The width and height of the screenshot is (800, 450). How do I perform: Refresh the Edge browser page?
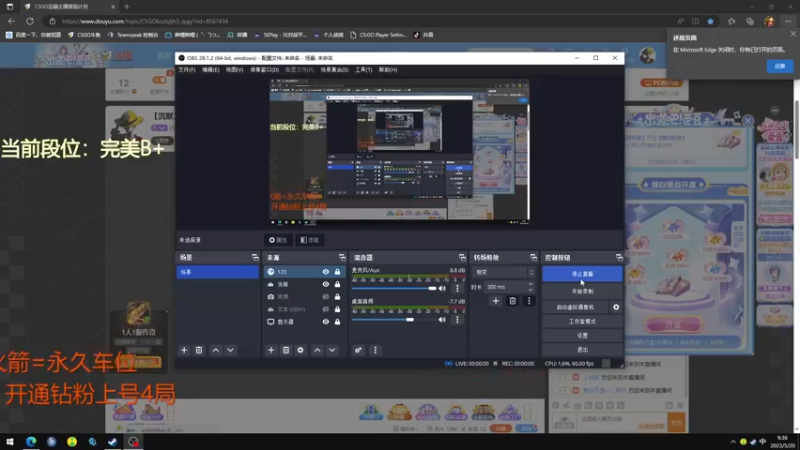click(30, 21)
